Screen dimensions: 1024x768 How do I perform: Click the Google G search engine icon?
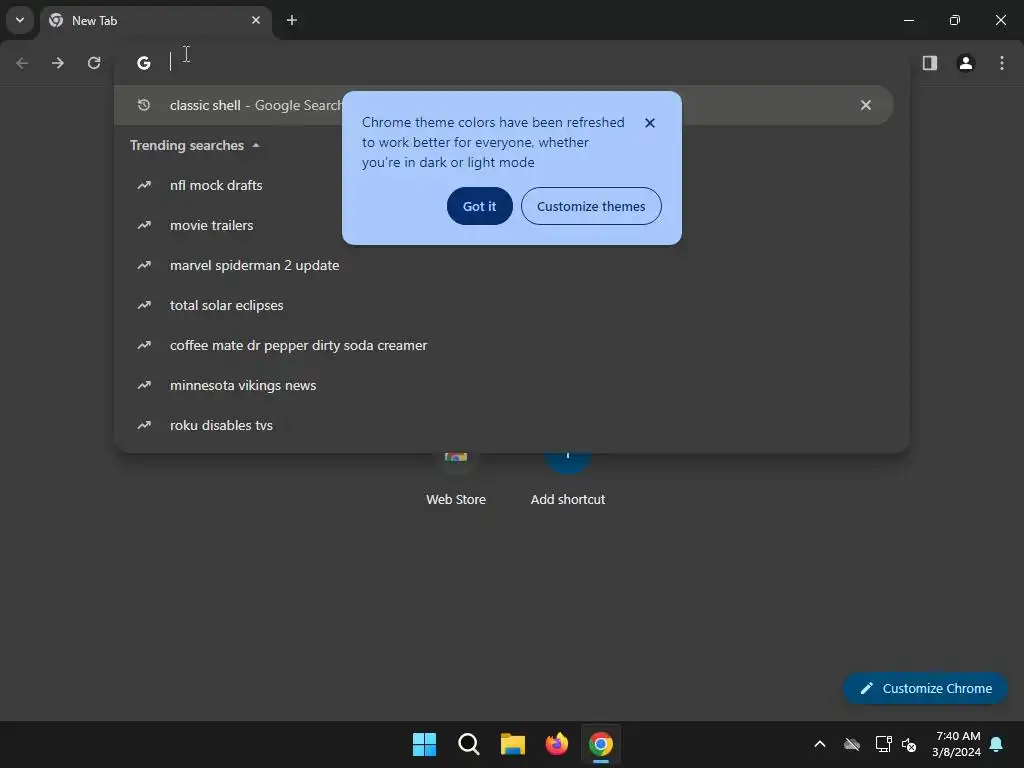click(x=144, y=63)
